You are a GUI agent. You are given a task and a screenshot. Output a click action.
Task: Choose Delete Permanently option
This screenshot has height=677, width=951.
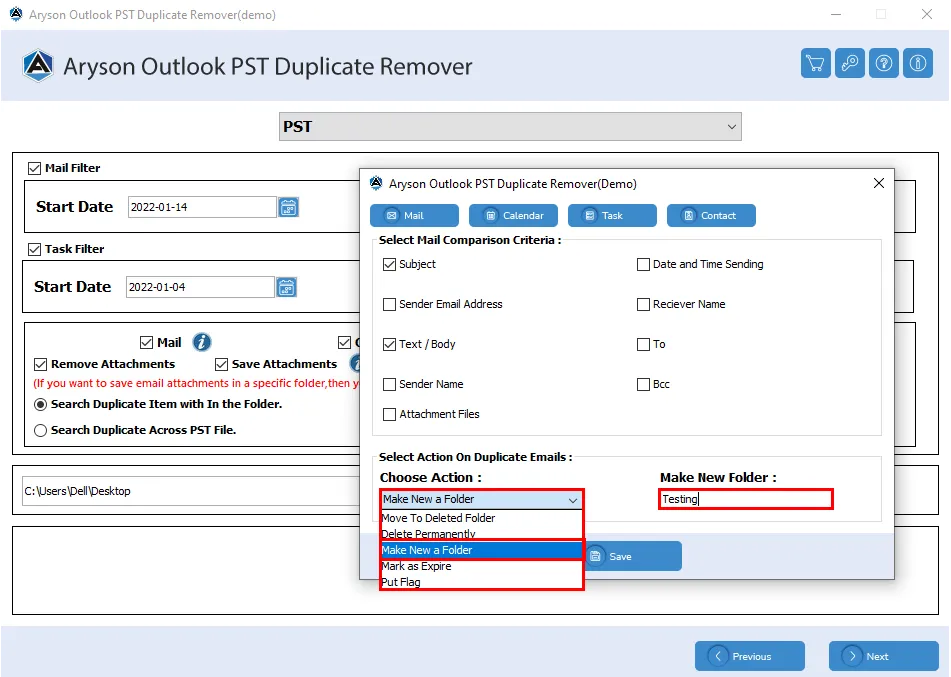(482, 534)
